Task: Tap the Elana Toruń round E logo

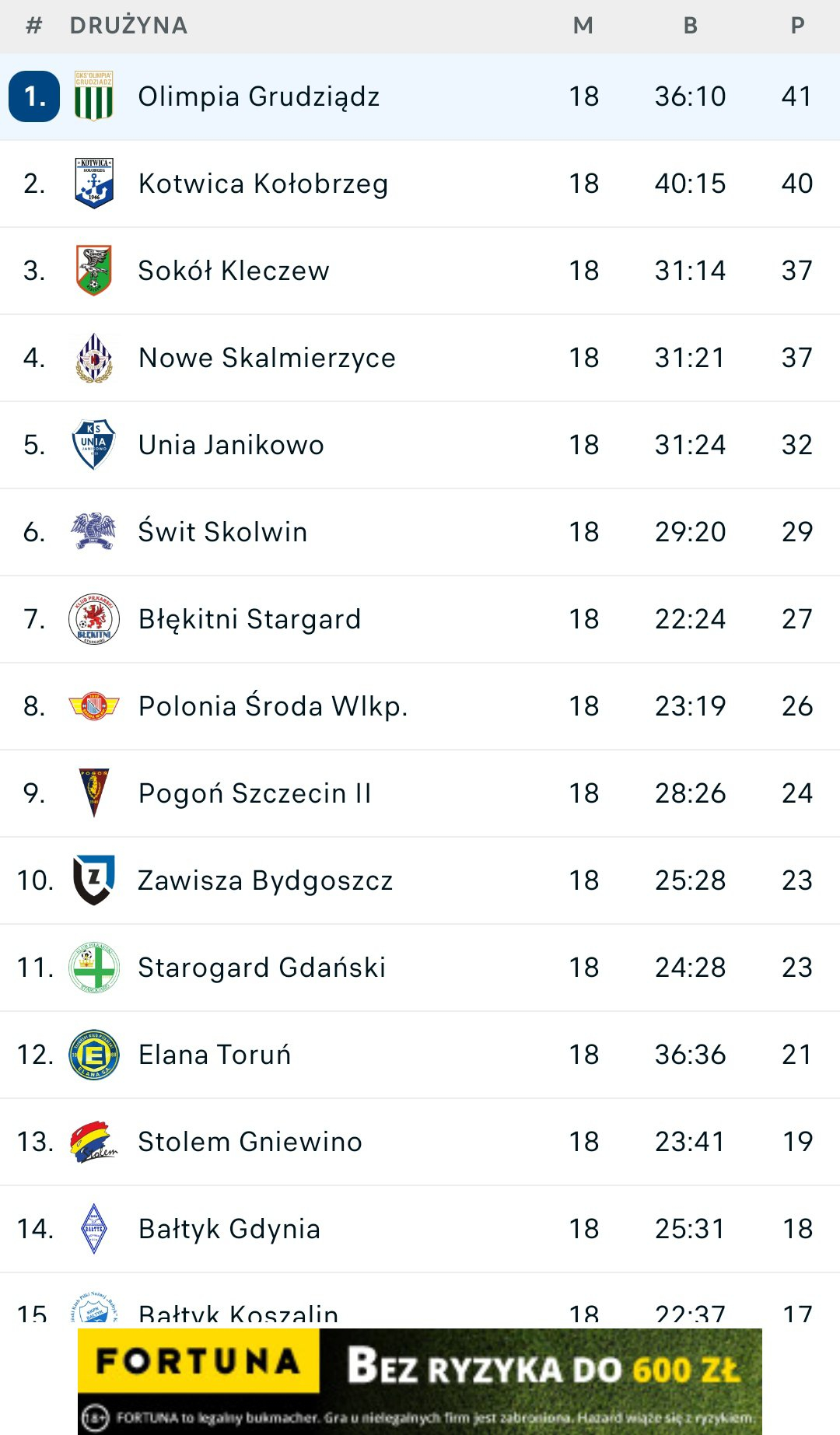Action: (x=93, y=1054)
